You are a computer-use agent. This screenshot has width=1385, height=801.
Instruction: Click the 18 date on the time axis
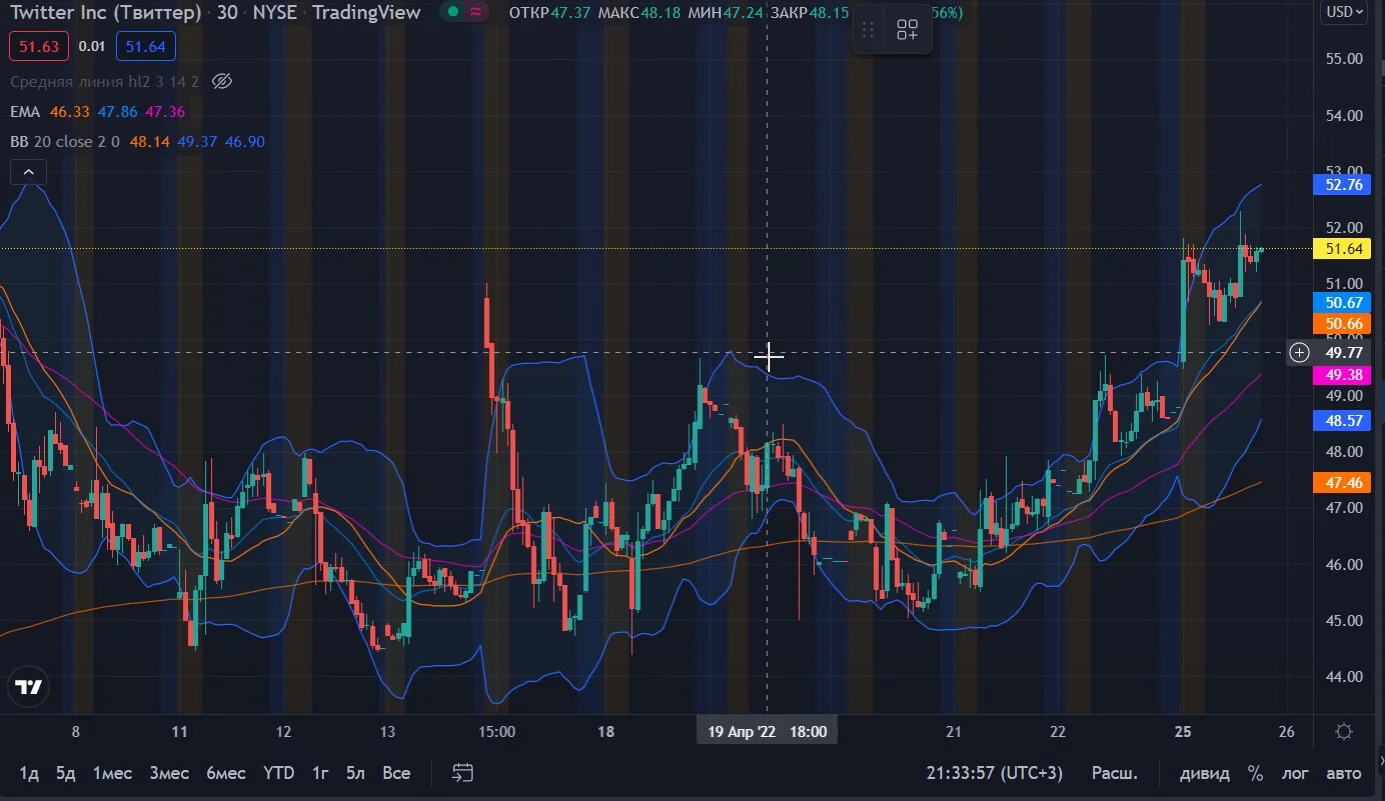pos(606,731)
